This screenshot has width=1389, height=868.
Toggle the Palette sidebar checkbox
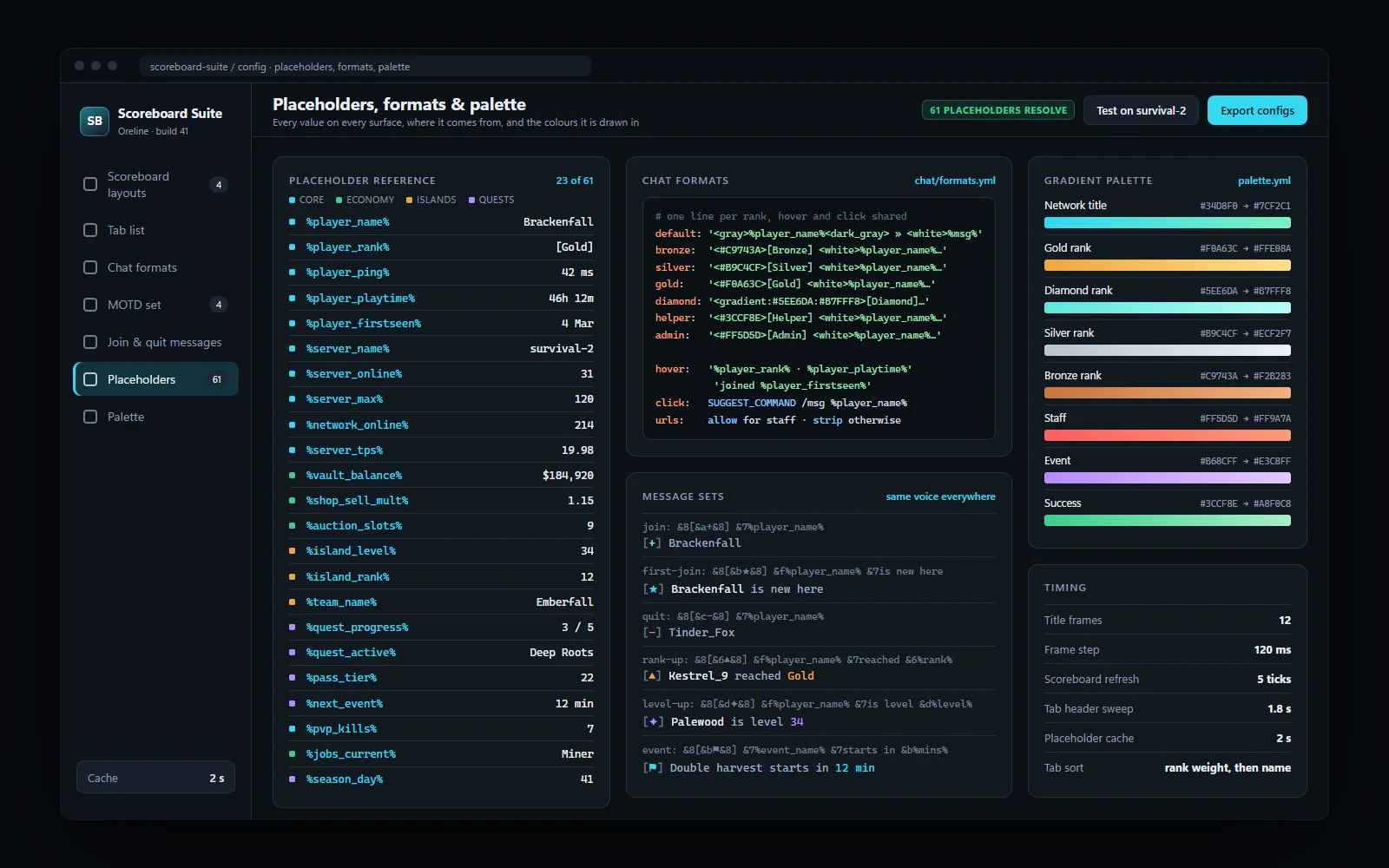click(x=90, y=417)
